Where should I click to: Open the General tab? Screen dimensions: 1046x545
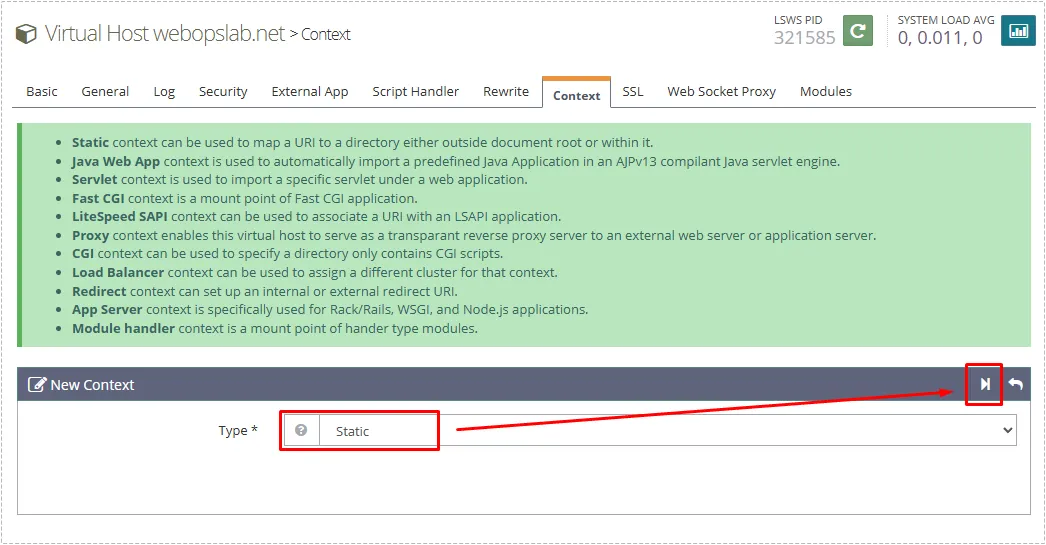tap(105, 91)
